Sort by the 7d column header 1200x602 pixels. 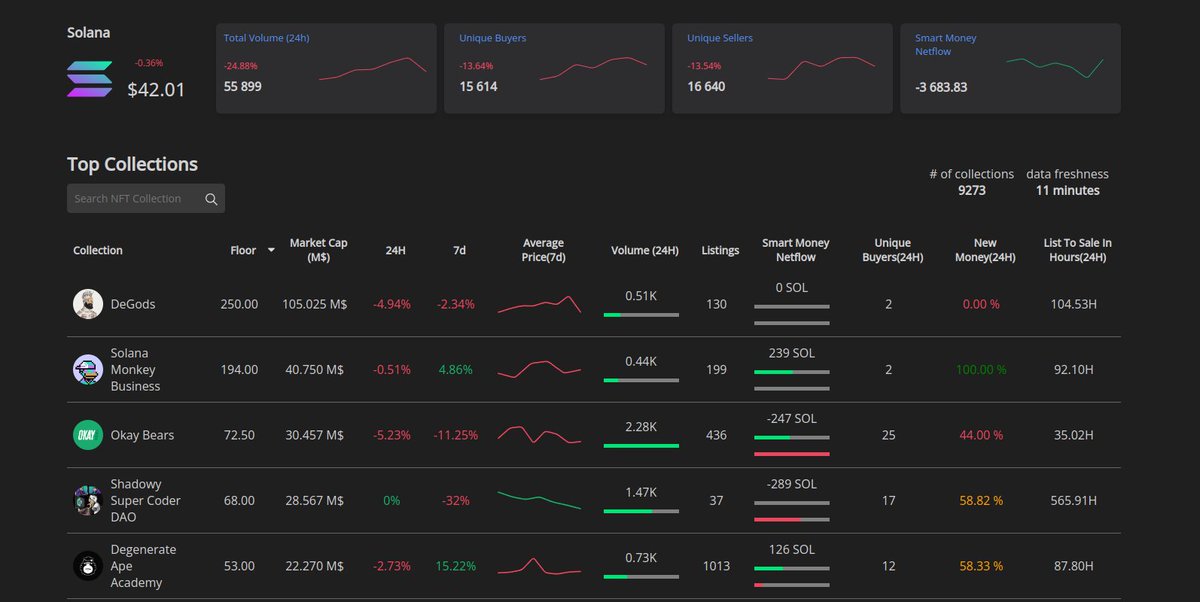click(459, 251)
